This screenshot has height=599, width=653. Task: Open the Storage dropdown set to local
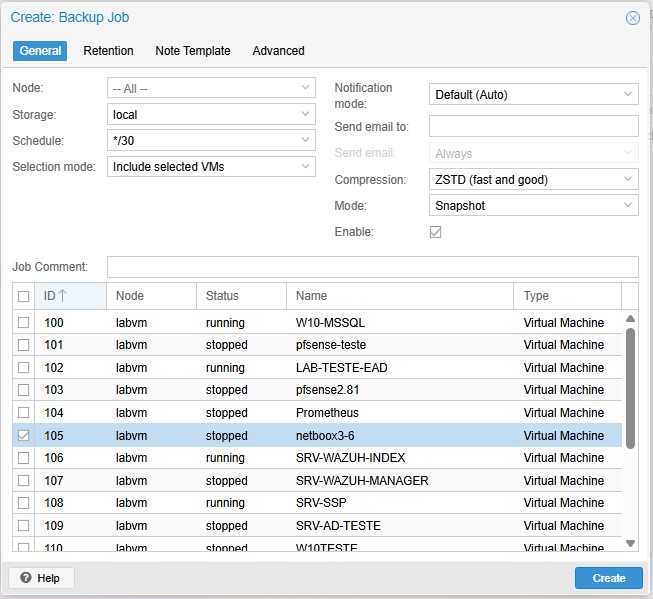pos(305,114)
